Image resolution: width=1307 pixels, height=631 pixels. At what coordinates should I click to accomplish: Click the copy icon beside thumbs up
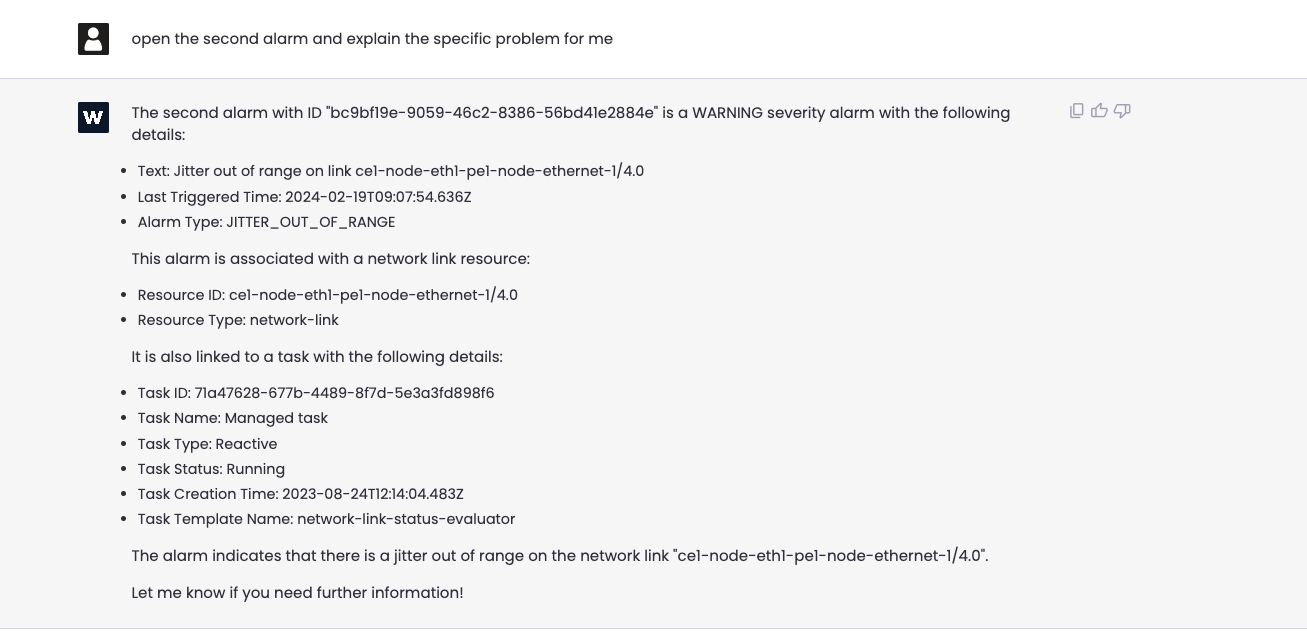pyautogui.click(x=1076, y=110)
